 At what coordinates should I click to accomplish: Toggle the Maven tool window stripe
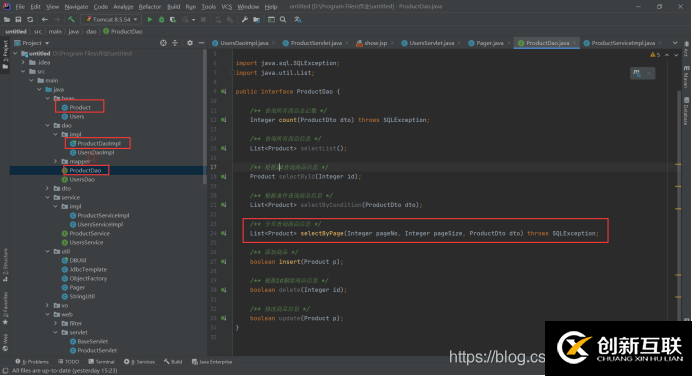coord(686,77)
